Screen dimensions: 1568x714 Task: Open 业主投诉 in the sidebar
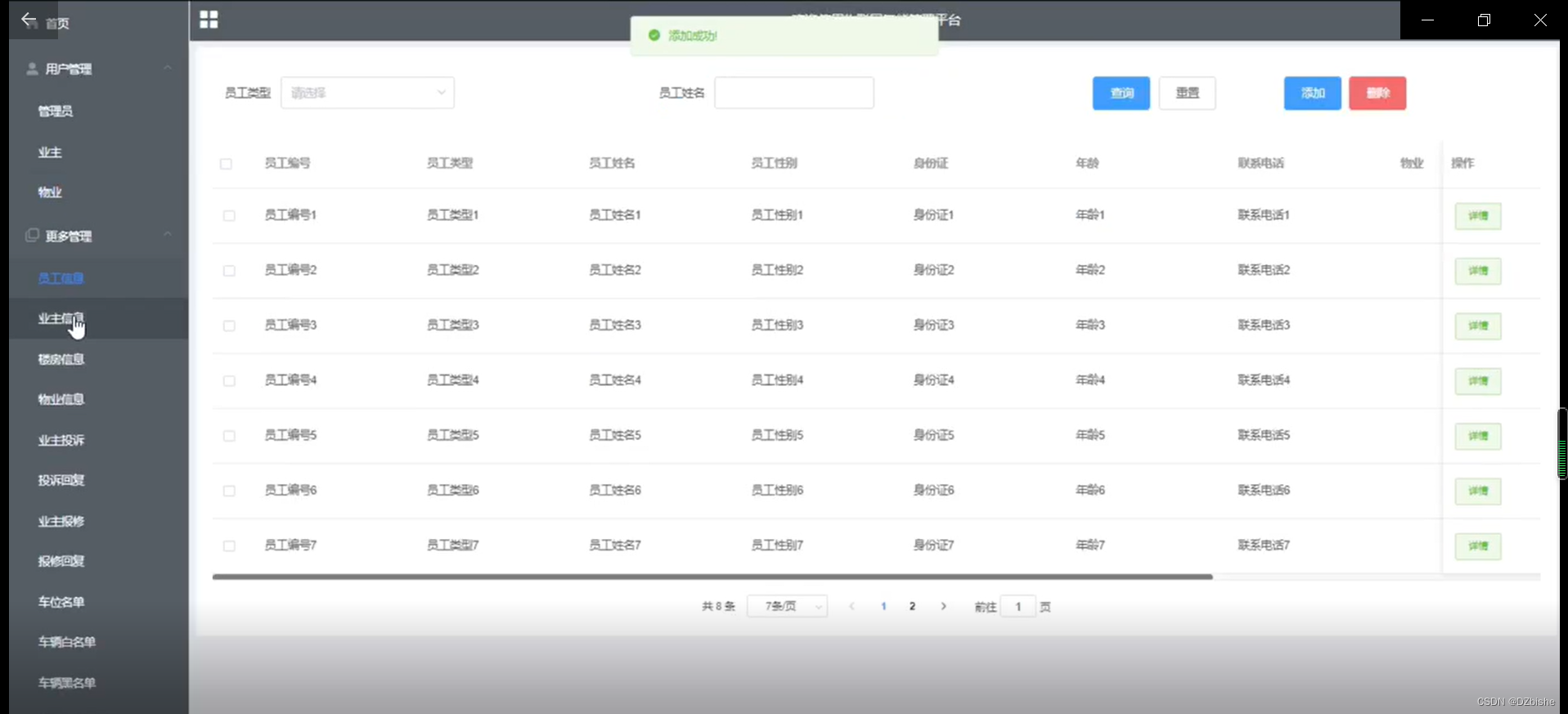tap(61, 440)
